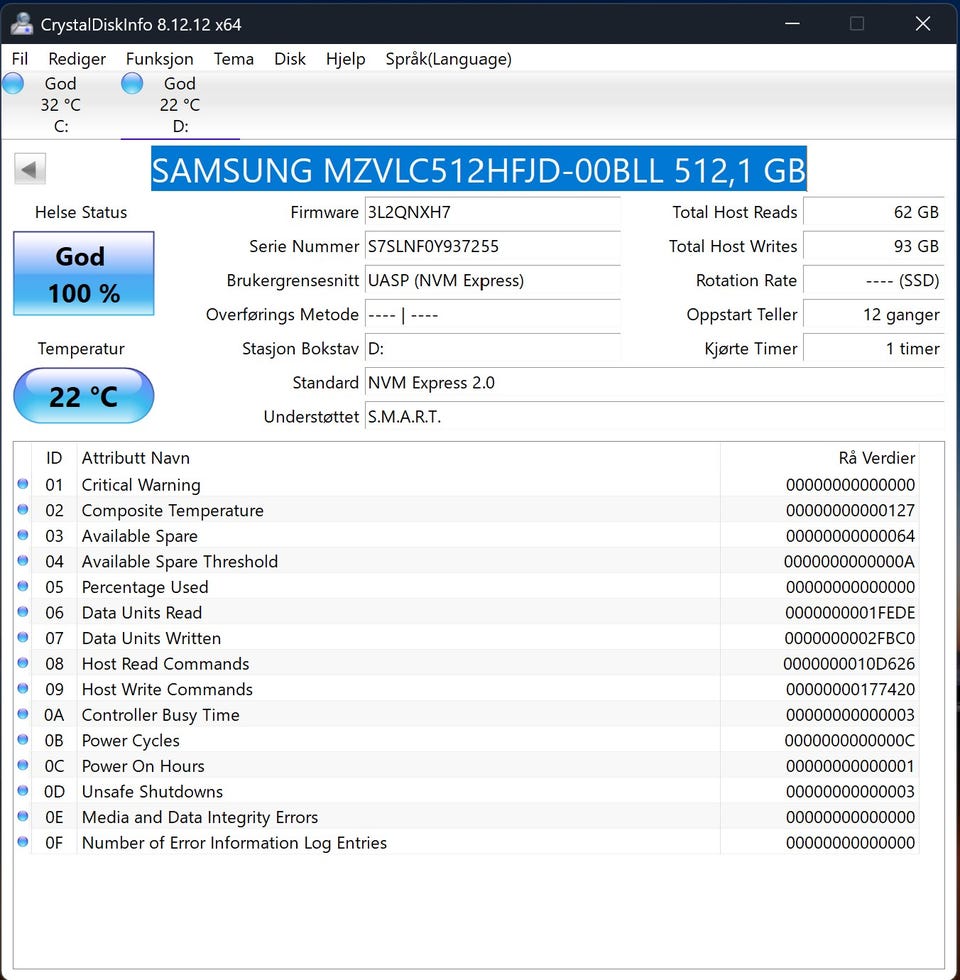
Task: Select the C: drive status icon
Action: 13,83
